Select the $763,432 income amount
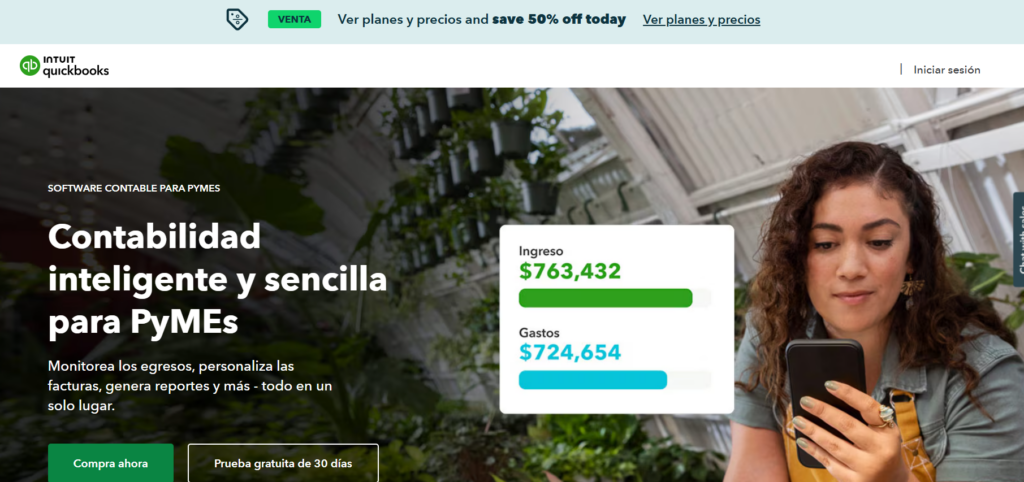Viewport: 1024px width, 482px height. coord(570,271)
